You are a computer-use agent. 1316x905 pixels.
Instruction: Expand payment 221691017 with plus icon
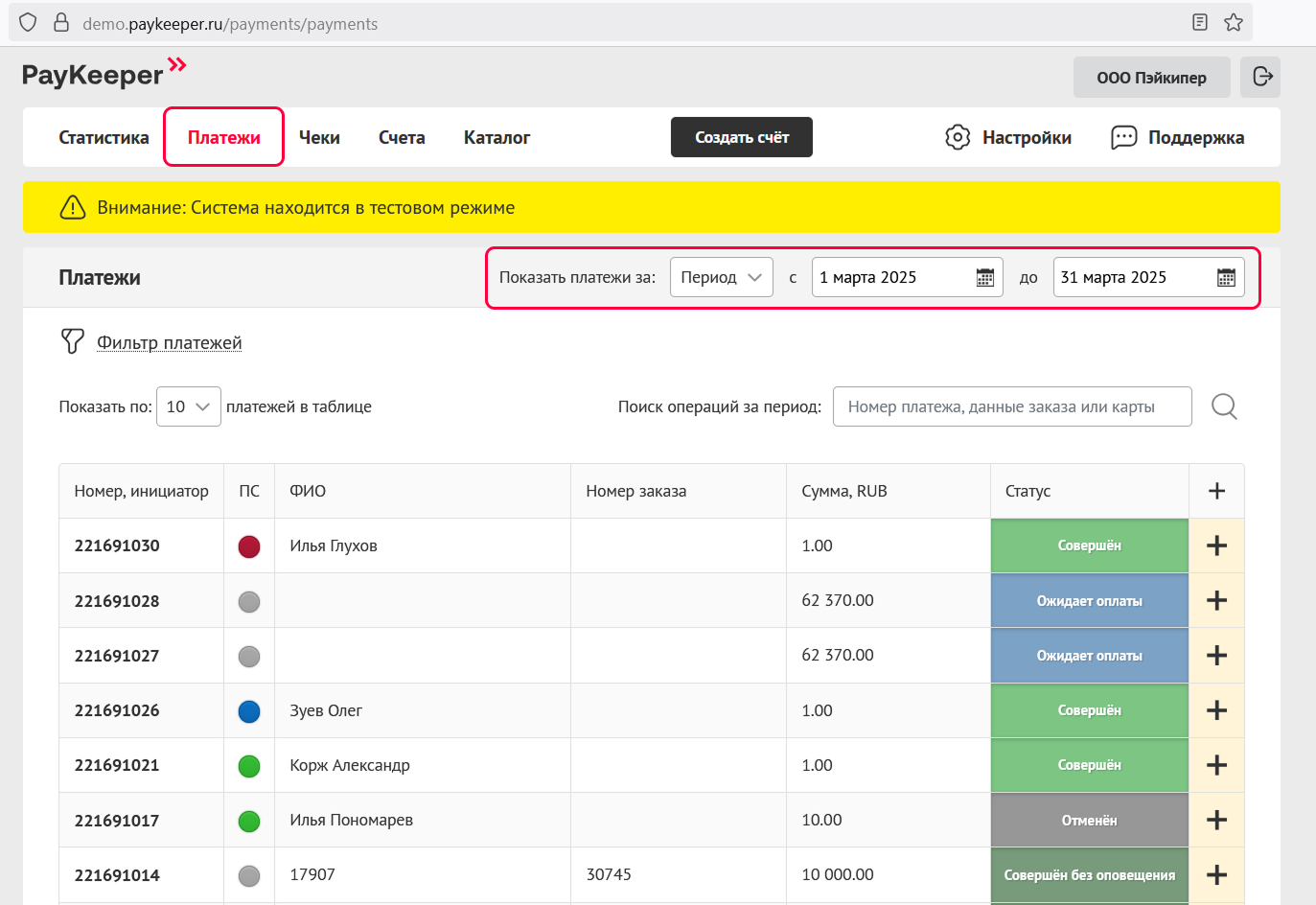click(1217, 820)
